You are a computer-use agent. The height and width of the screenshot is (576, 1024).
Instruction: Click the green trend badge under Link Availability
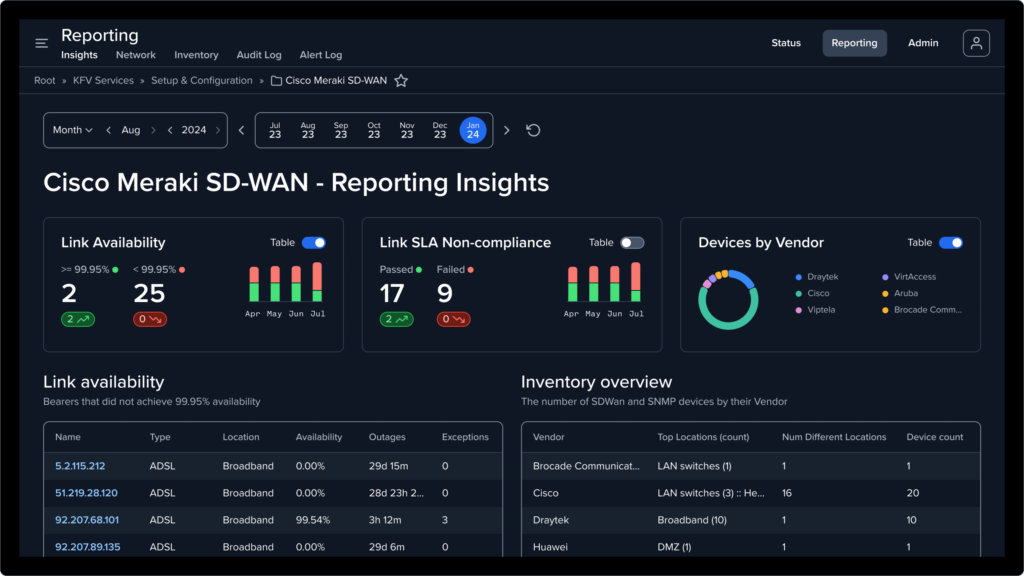pyautogui.click(x=79, y=318)
